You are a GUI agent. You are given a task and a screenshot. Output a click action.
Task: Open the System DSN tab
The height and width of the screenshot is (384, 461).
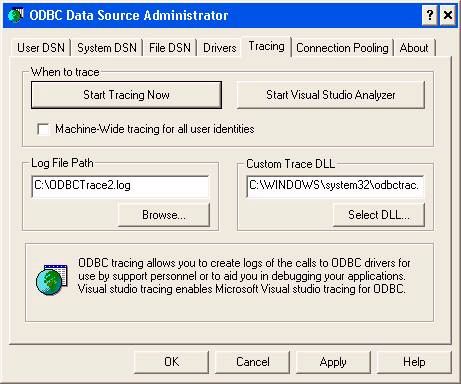click(x=107, y=48)
